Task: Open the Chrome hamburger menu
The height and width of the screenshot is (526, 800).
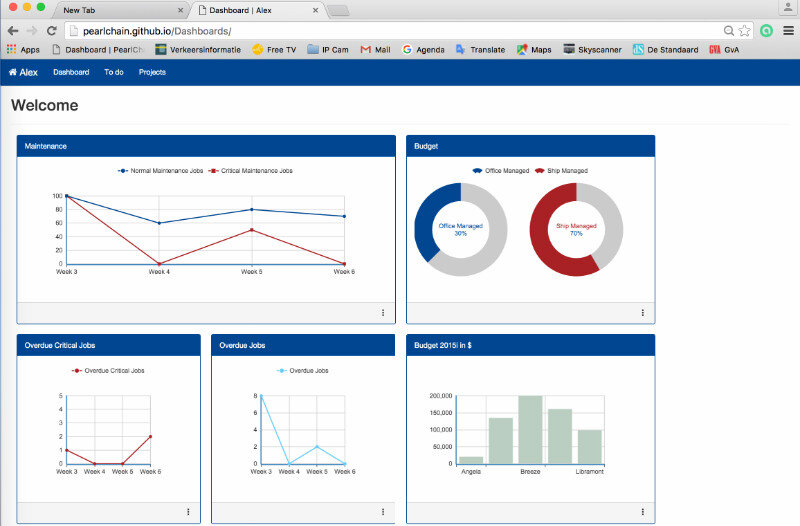Action: [787, 31]
